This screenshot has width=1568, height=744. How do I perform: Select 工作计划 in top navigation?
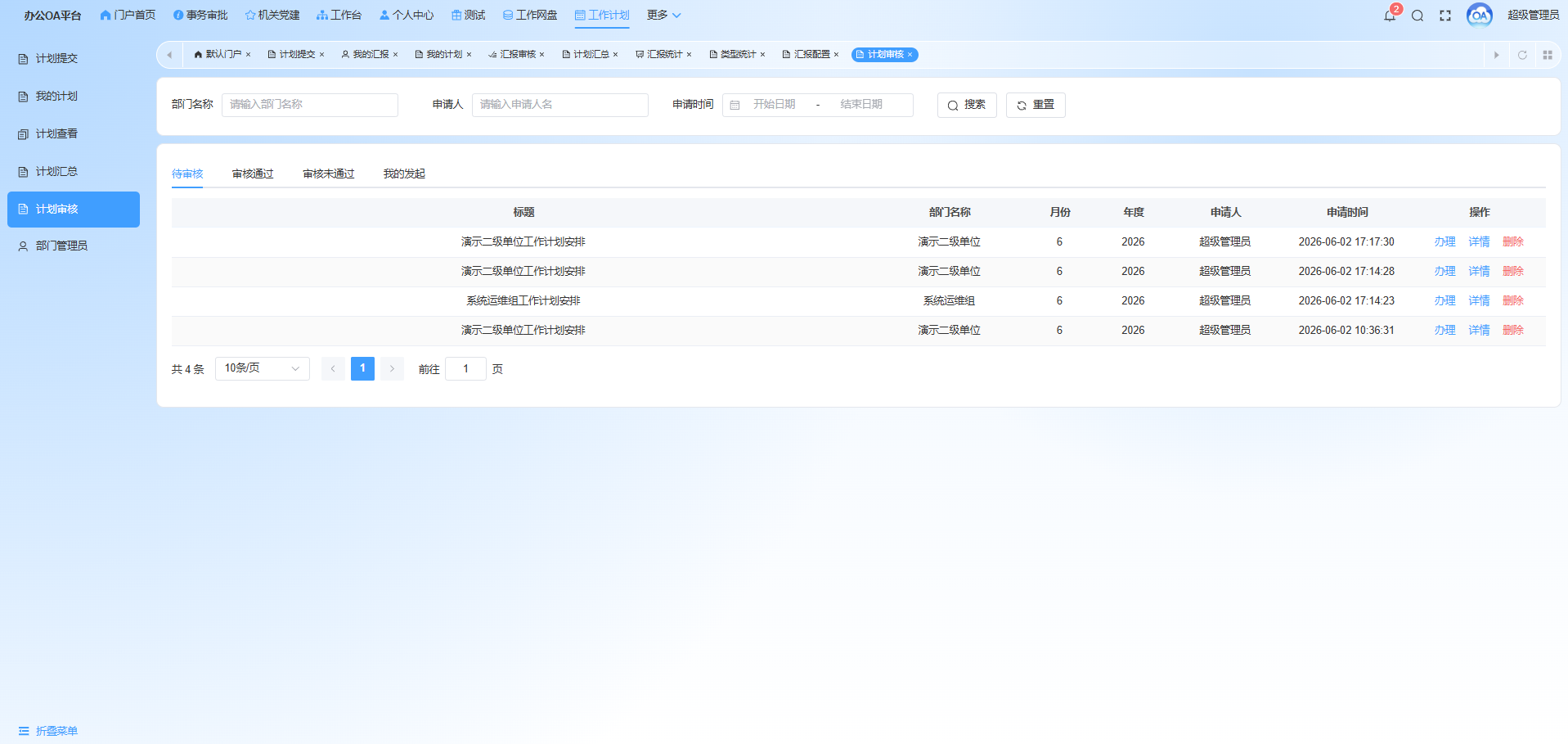click(x=602, y=15)
